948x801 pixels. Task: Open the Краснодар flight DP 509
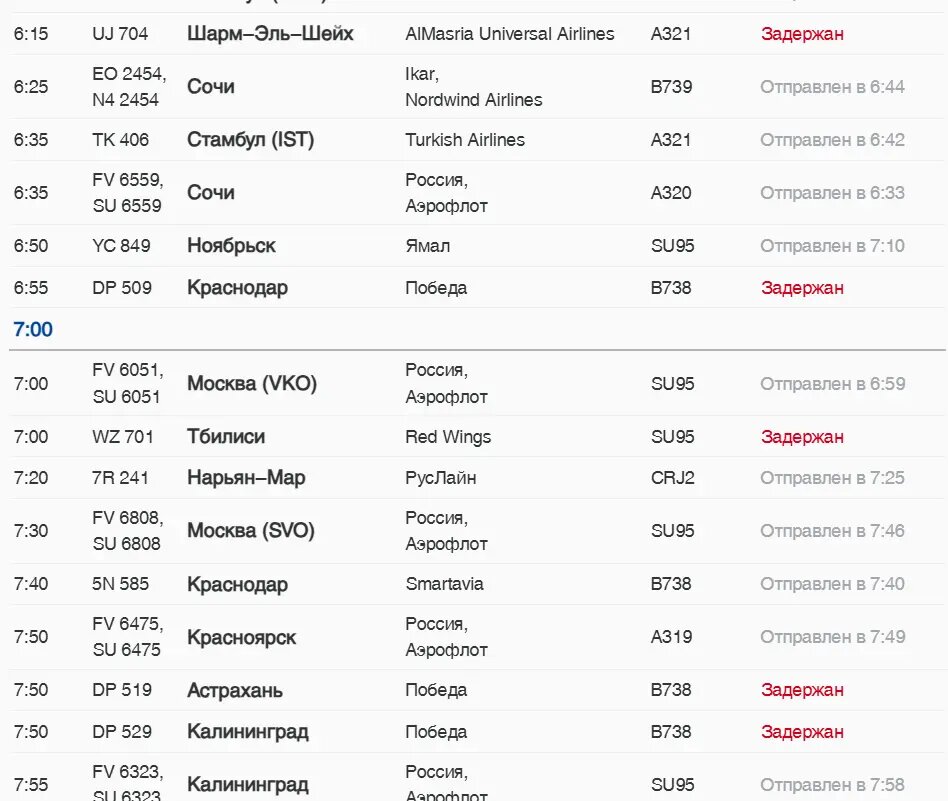tap(478, 288)
